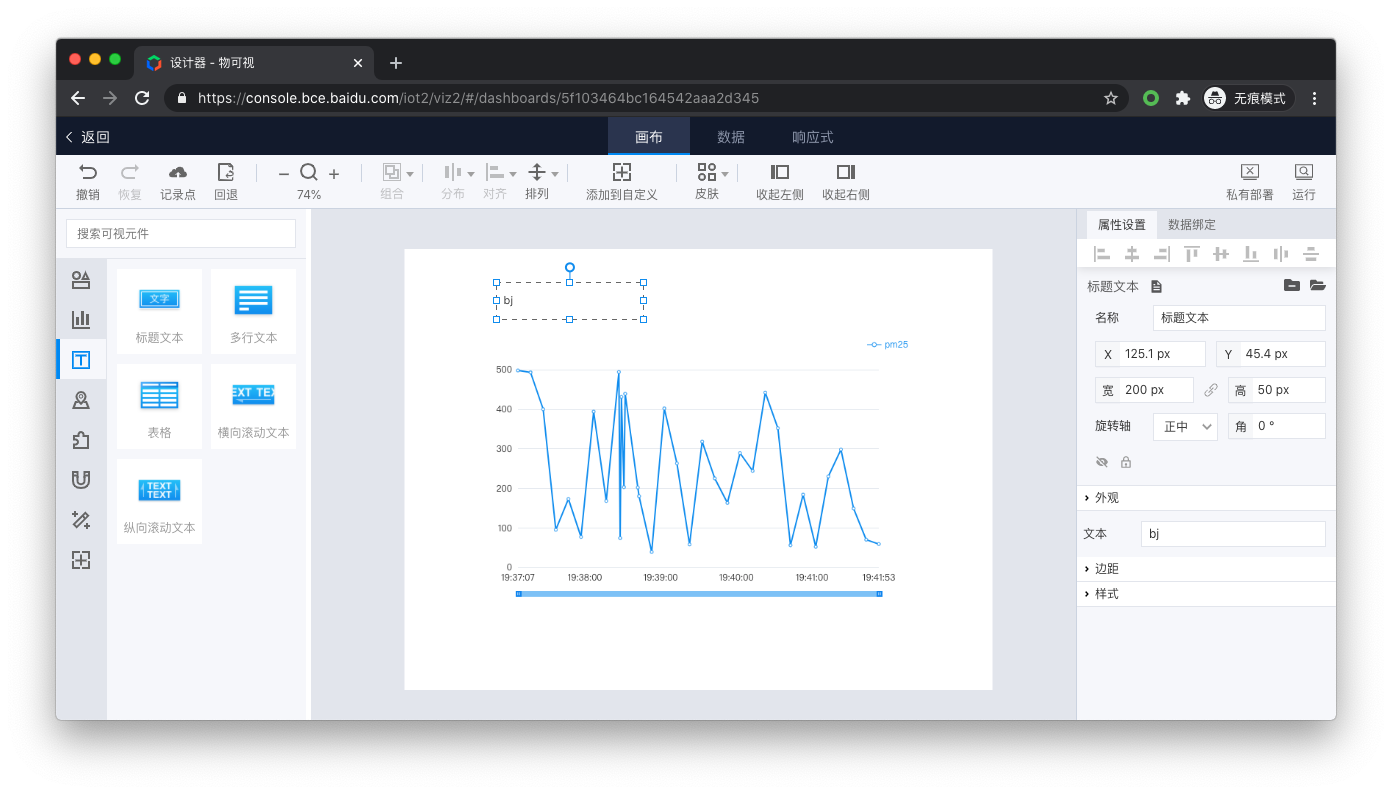Select the 标题文本 component
Screen dimensions: 1392x794
(160, 311)
